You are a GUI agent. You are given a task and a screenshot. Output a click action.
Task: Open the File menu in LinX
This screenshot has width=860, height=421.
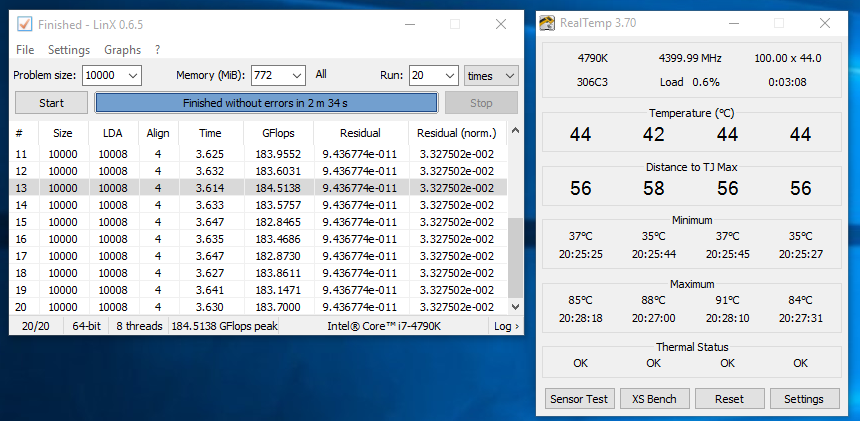(x=25, y=49)
